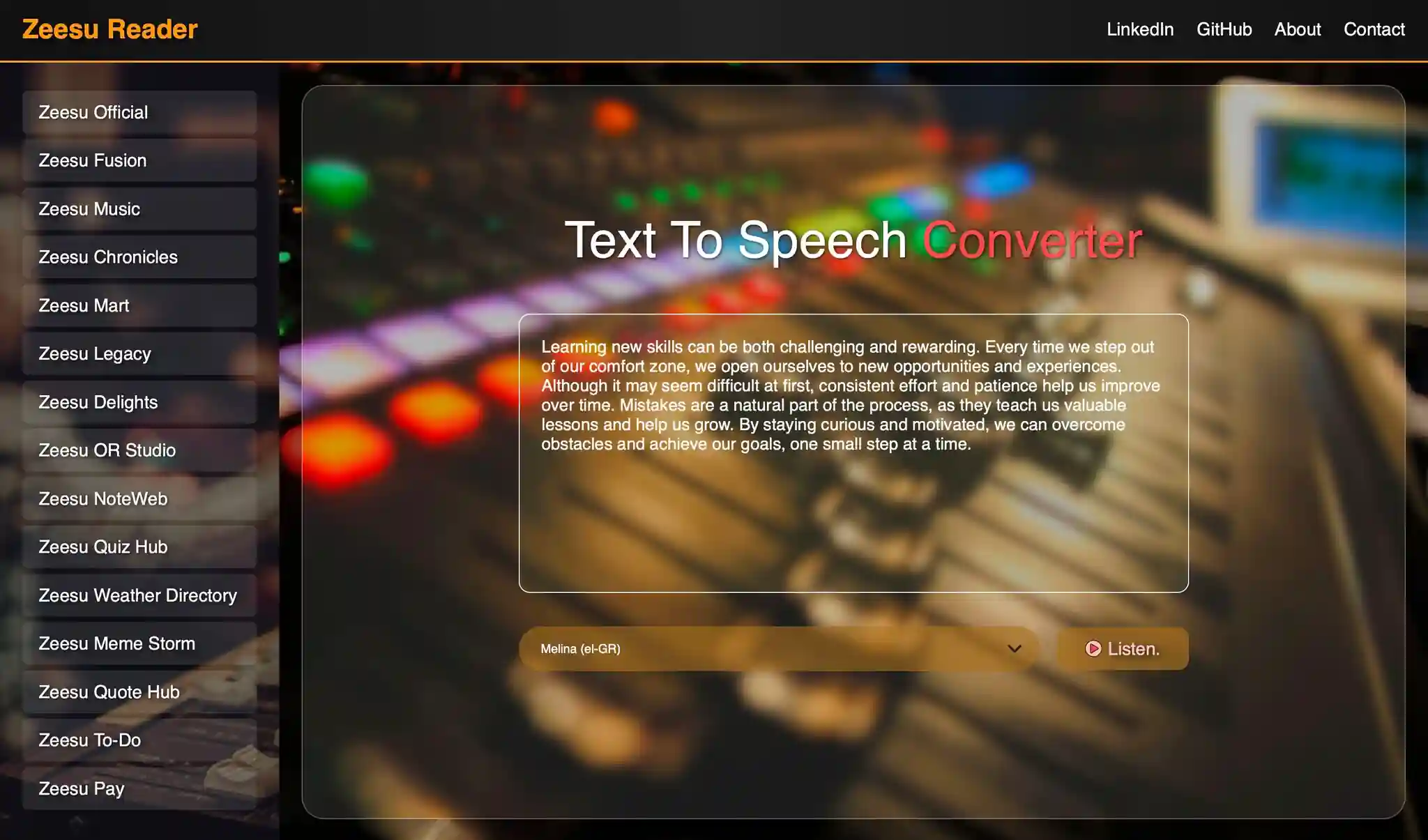Open the GitHub link in header
Image resolution: width=1428 pixels, height=840 pixels.
pos(1224,29)
